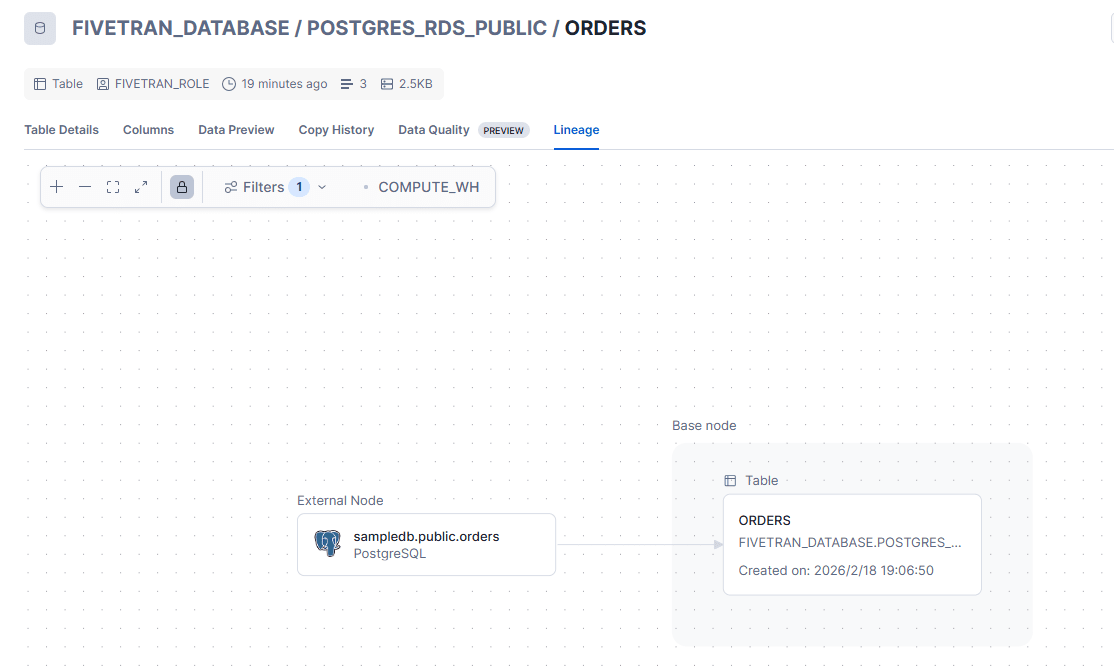Image resolution: width=1114 pixels, height=668 pixels.
Task: Zoom in on the lineage graph
Action: pyautogui.click(x=57, y=187)
